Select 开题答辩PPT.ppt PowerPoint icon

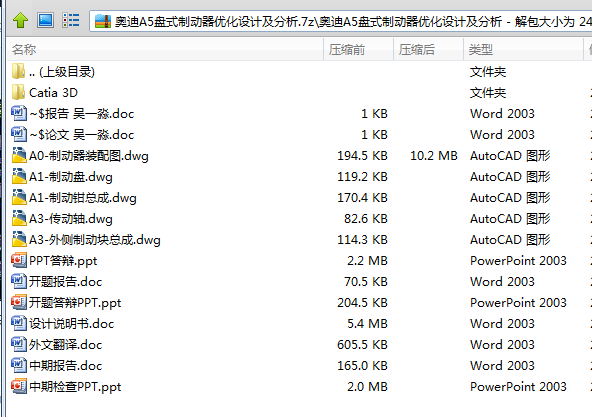point(18,302)
